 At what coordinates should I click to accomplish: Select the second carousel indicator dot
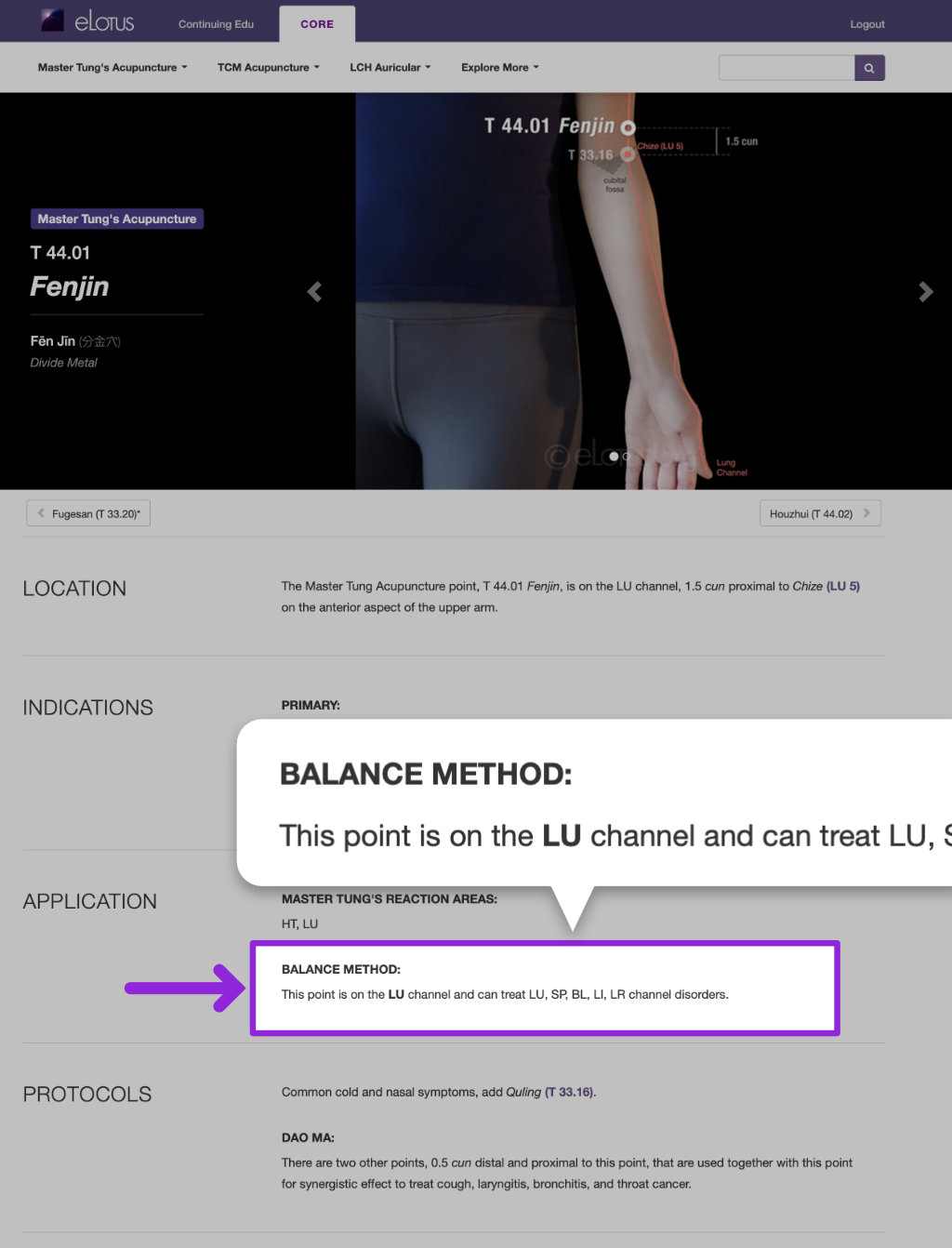627,457
